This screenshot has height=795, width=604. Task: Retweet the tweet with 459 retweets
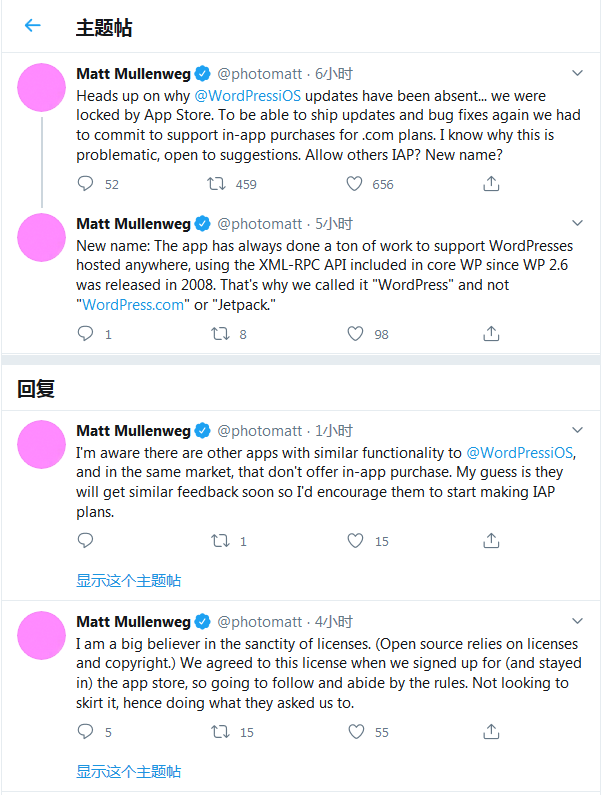click(x=215, y=184)
